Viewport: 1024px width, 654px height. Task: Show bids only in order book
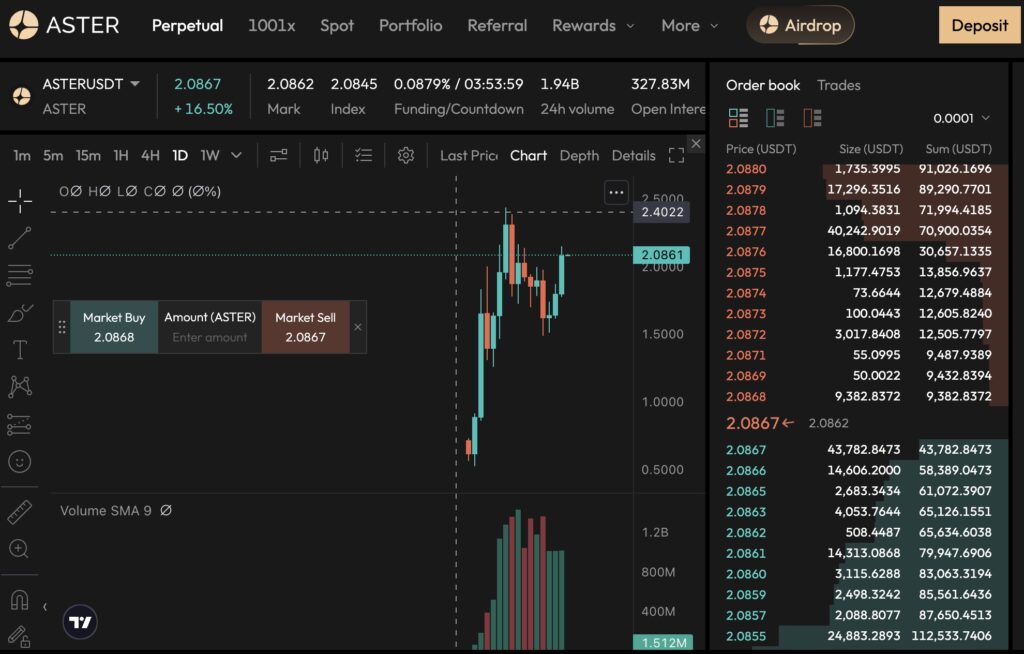775,118
